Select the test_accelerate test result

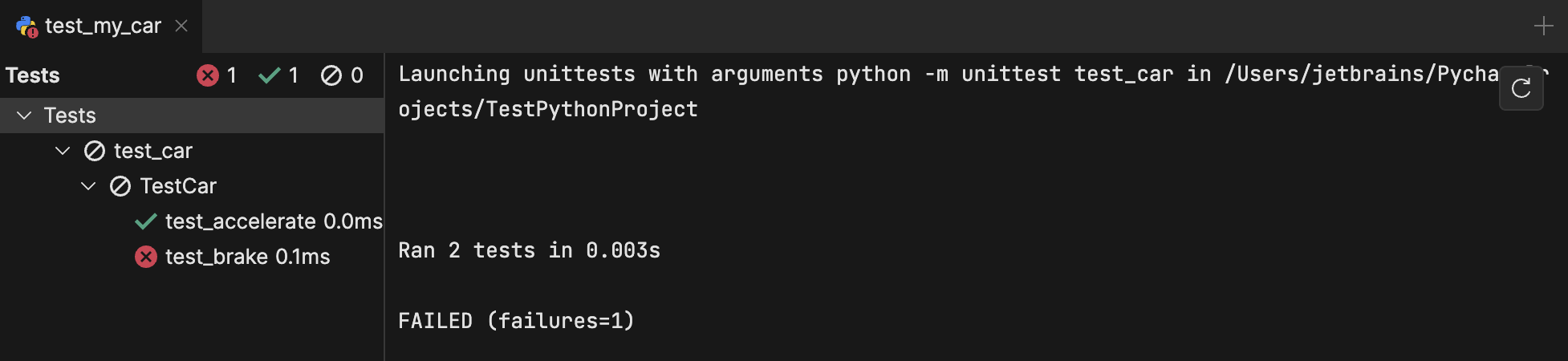(241, 221)
